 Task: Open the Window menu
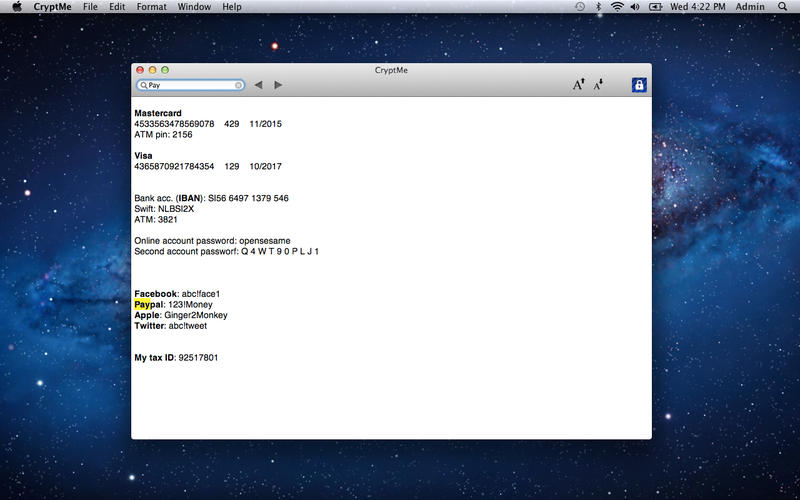(194, 7)
